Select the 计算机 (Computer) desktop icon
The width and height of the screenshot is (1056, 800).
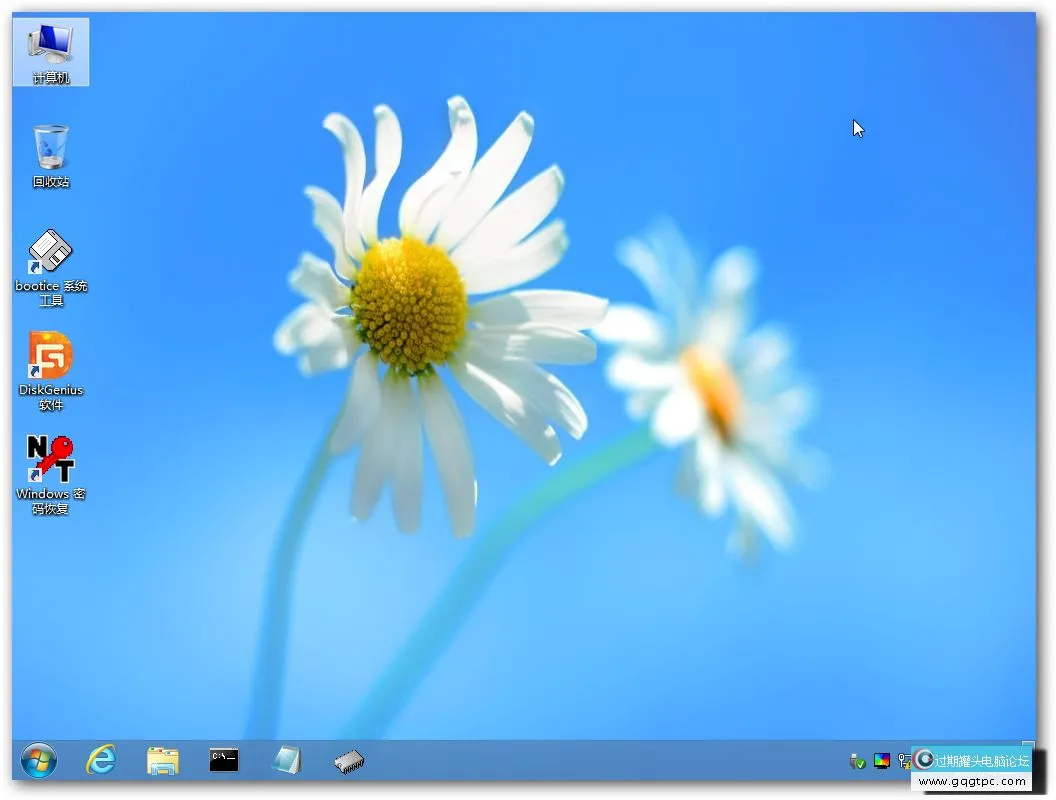[x=50, y=50]
